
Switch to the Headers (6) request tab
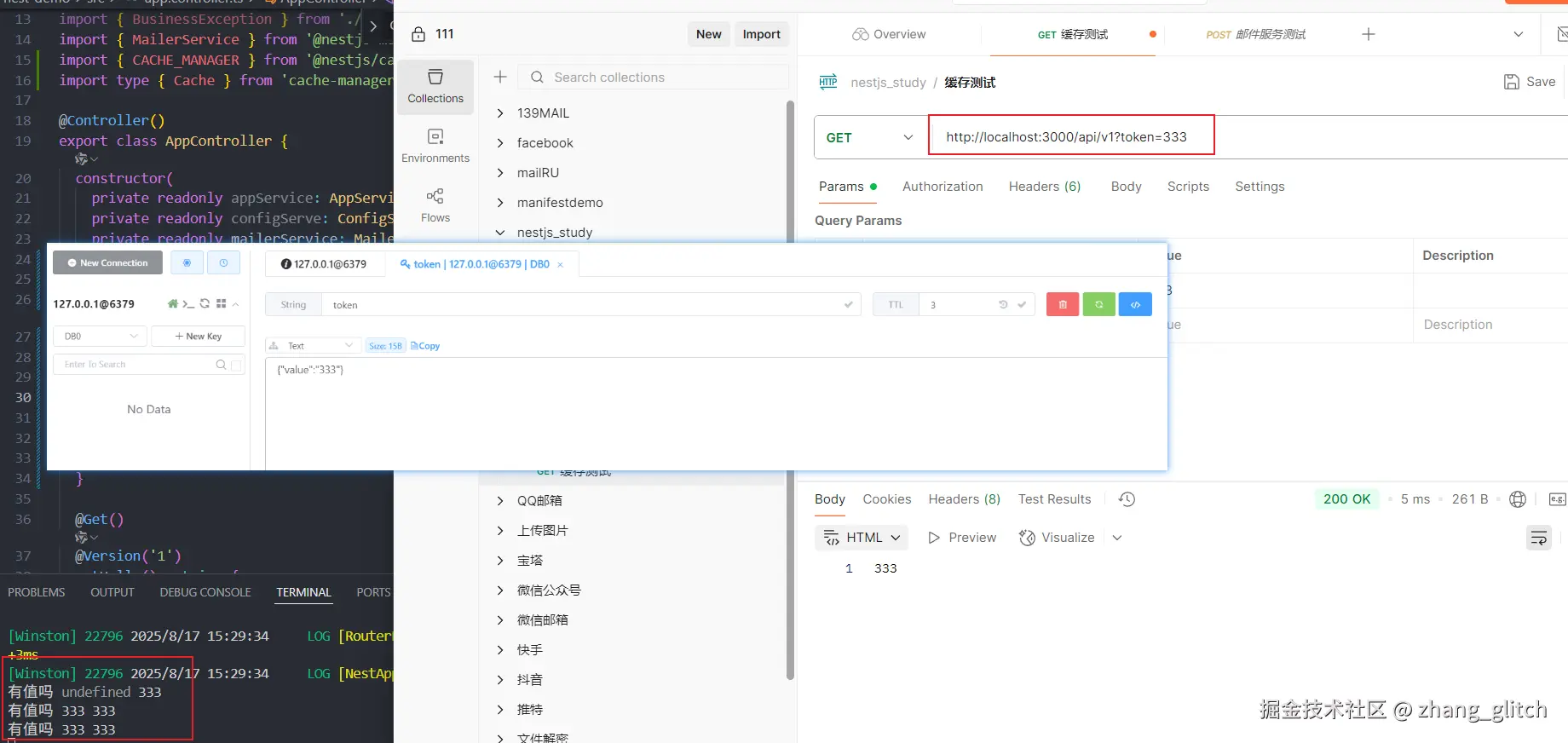[1045, 187]
